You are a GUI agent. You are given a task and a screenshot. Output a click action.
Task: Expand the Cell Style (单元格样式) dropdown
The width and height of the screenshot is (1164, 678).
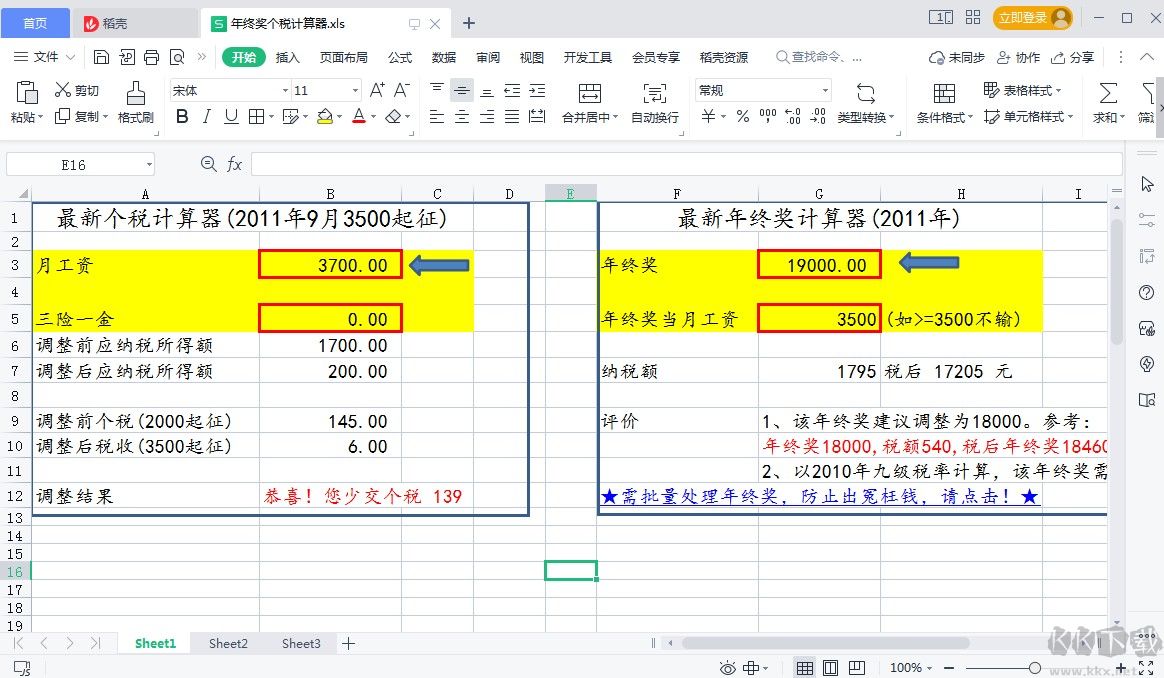(x=1070, y=117)
